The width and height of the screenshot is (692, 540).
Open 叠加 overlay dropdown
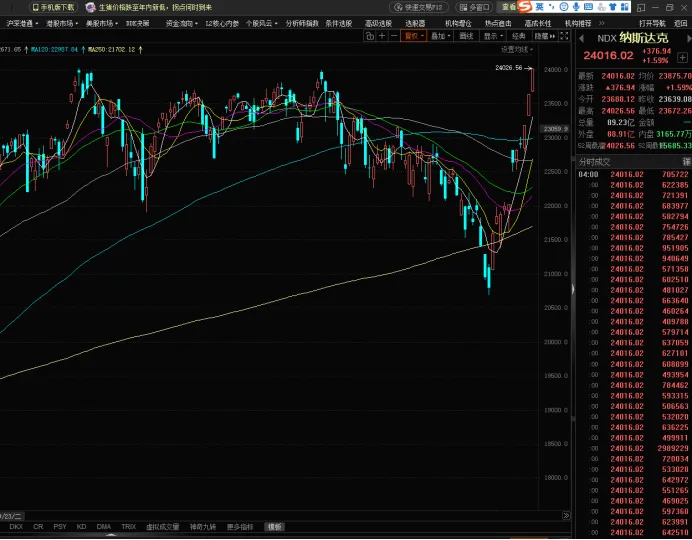click(440, 36)
